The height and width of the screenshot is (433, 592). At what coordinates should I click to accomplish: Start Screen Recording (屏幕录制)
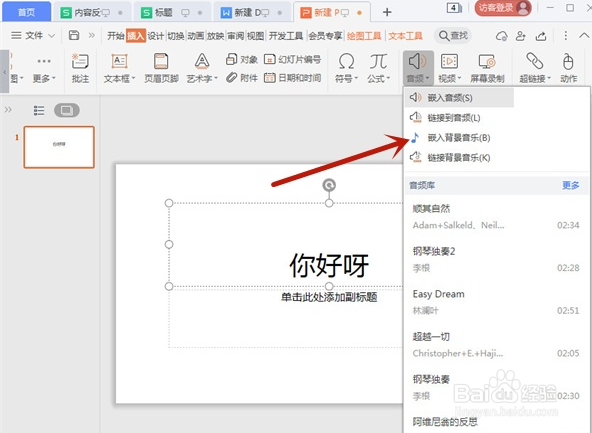487,69
